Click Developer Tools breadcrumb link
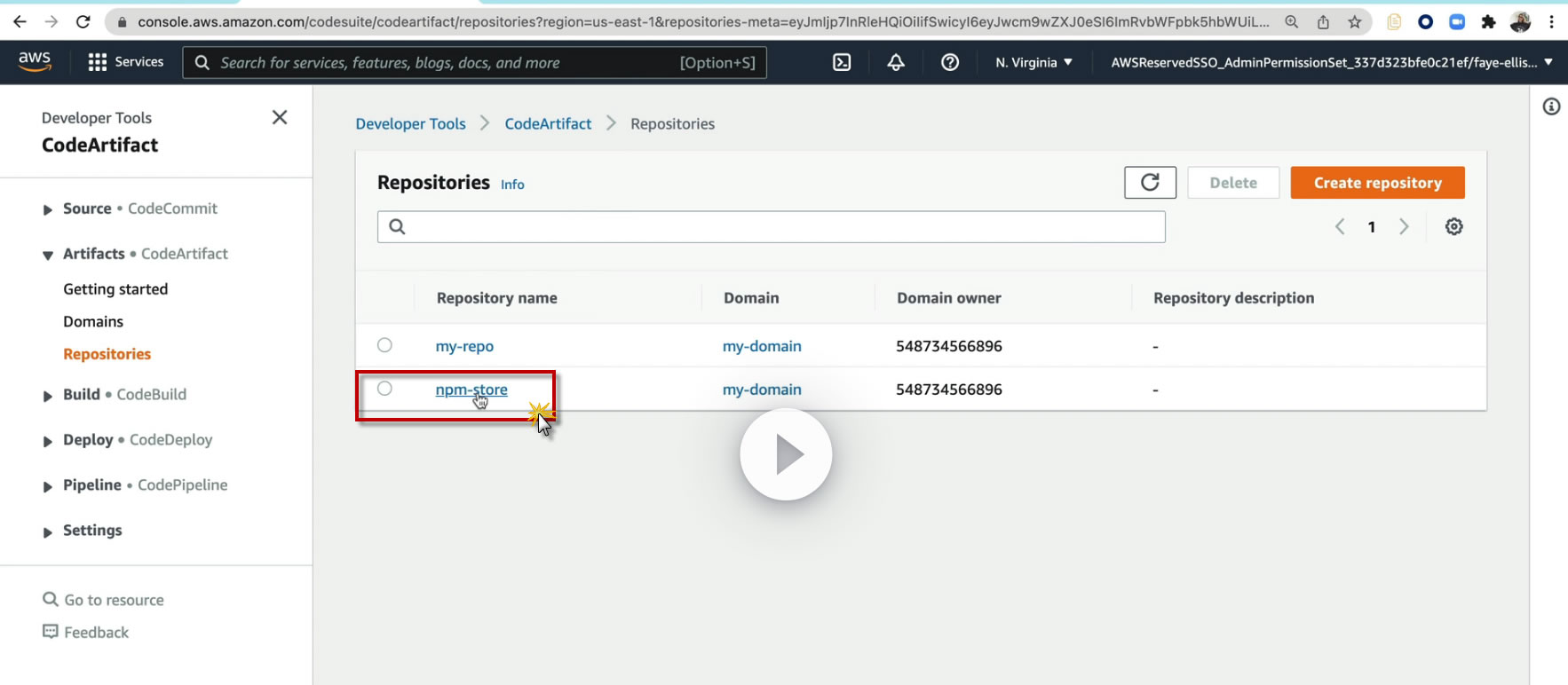Viewport: 1568px width, 685px height. click(410, 124)
